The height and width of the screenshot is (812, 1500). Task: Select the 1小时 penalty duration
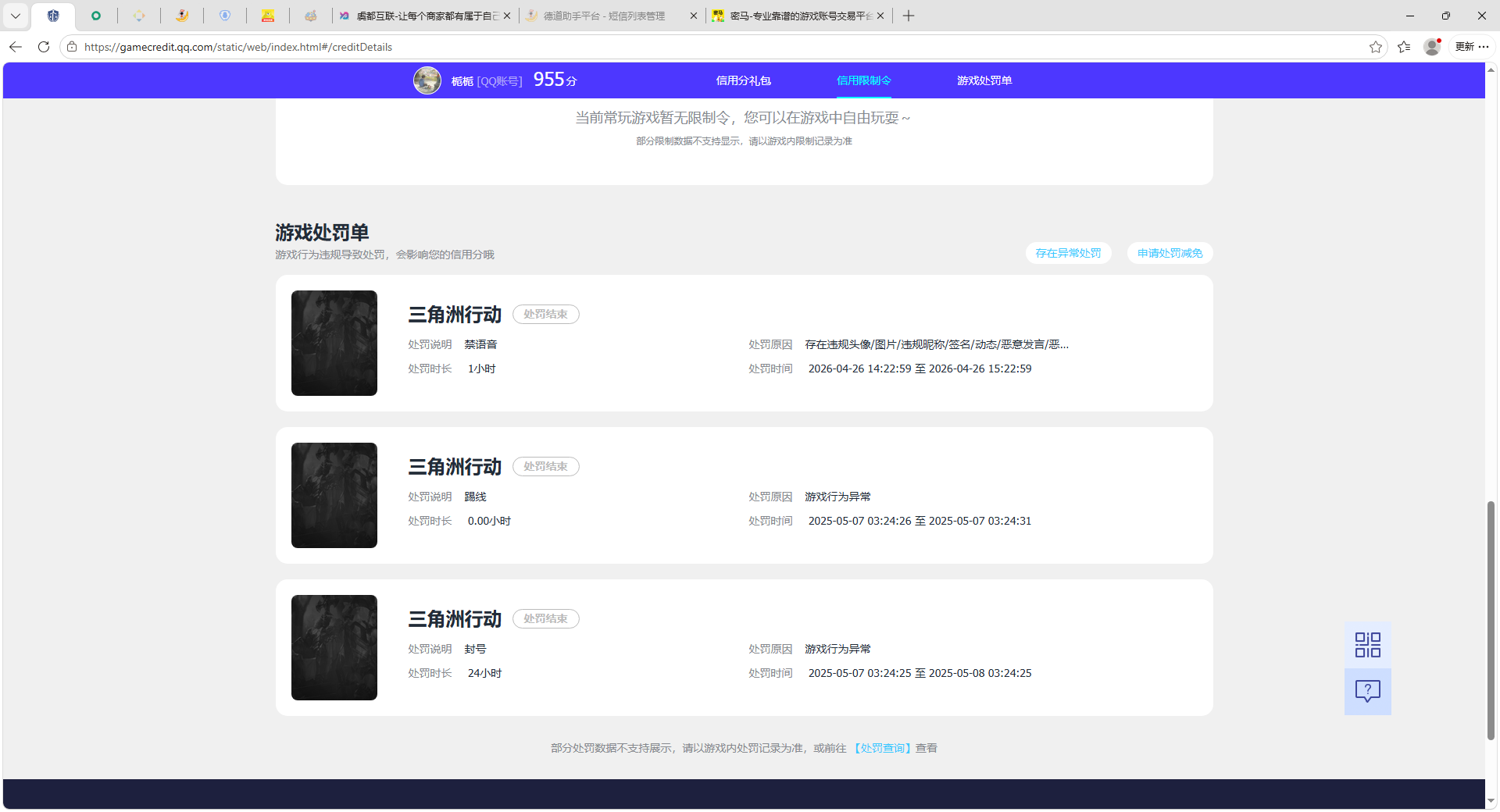(482, 369)
